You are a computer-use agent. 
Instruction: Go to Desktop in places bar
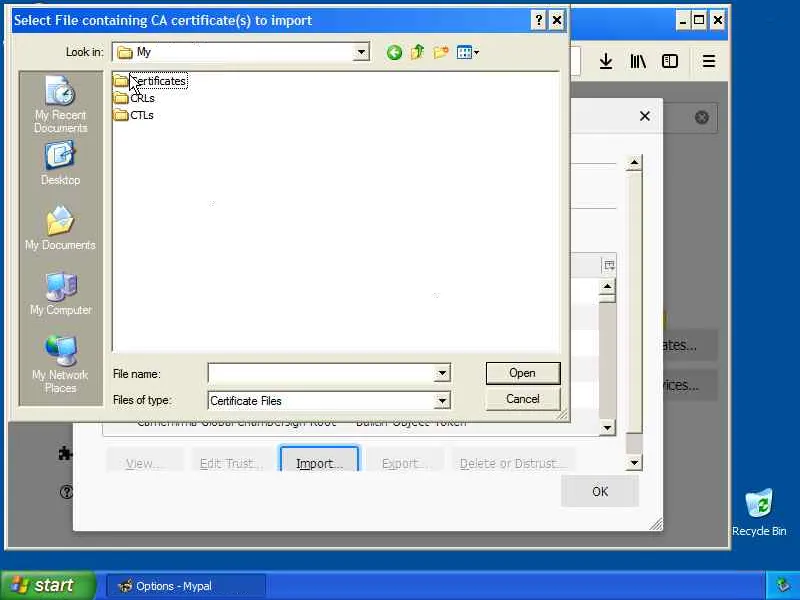coord(60,164)
